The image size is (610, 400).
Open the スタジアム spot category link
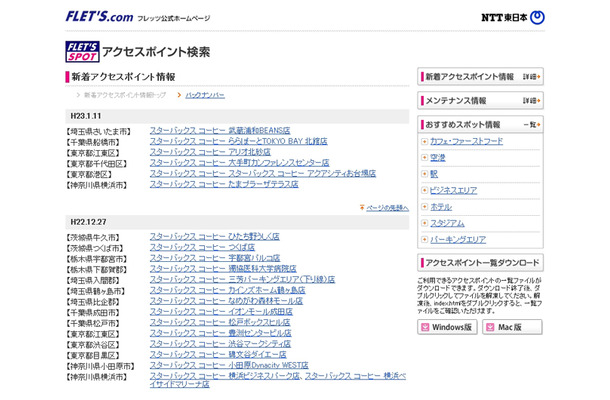point(447,223)
